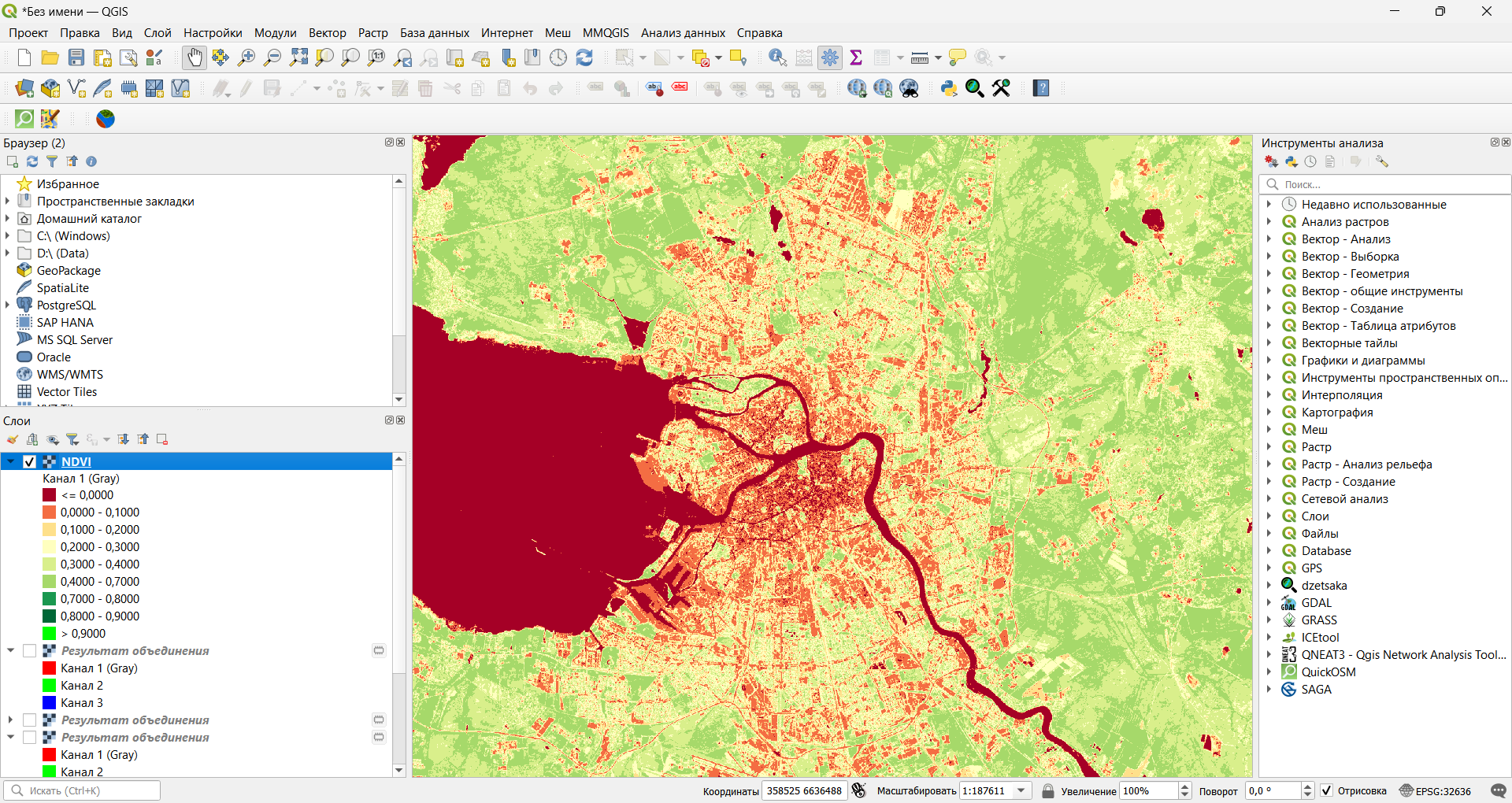Click the Zoom Full extent icon
Screen dimensions: 1512x803
(298, 57)
